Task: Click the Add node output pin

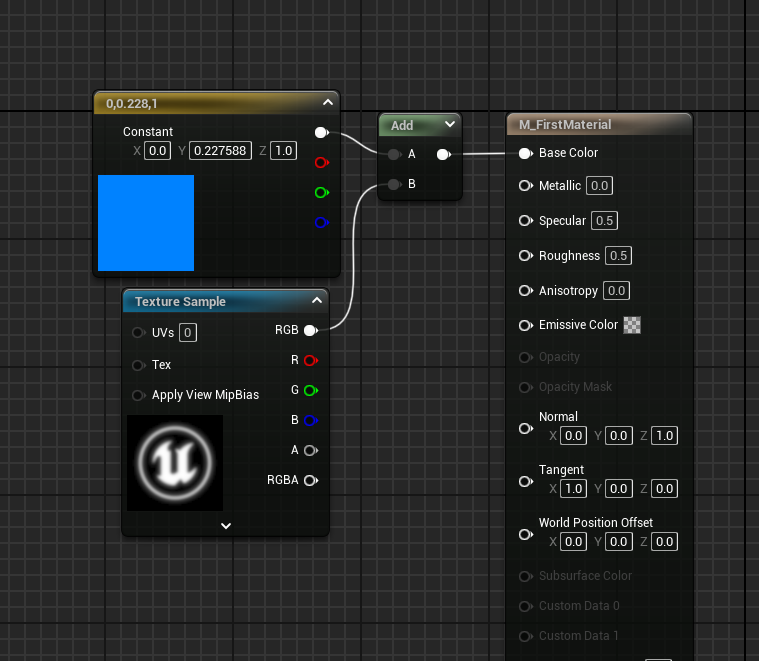Action: click(443, 154)
